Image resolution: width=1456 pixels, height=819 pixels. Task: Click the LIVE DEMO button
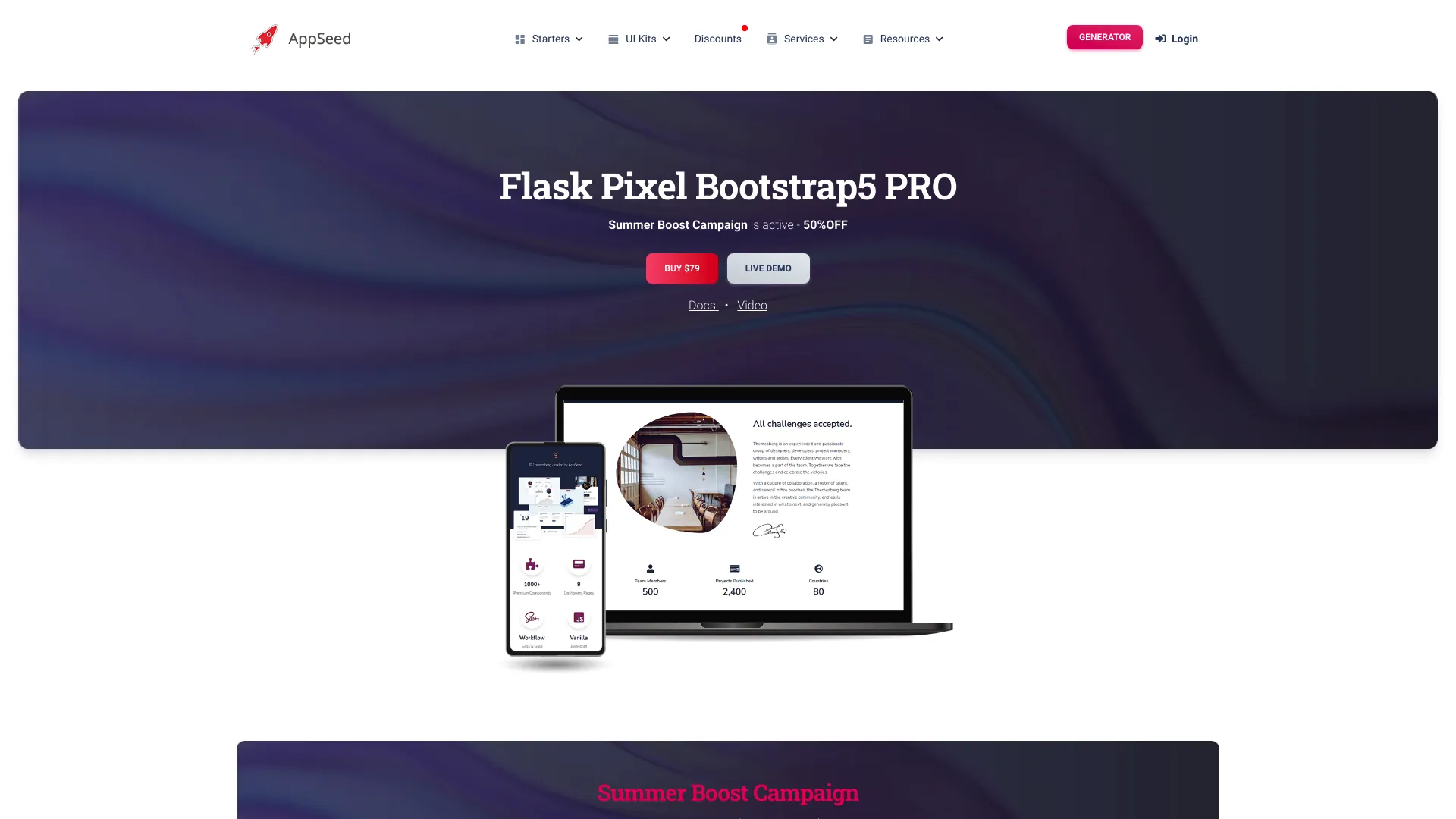[768, 268]
